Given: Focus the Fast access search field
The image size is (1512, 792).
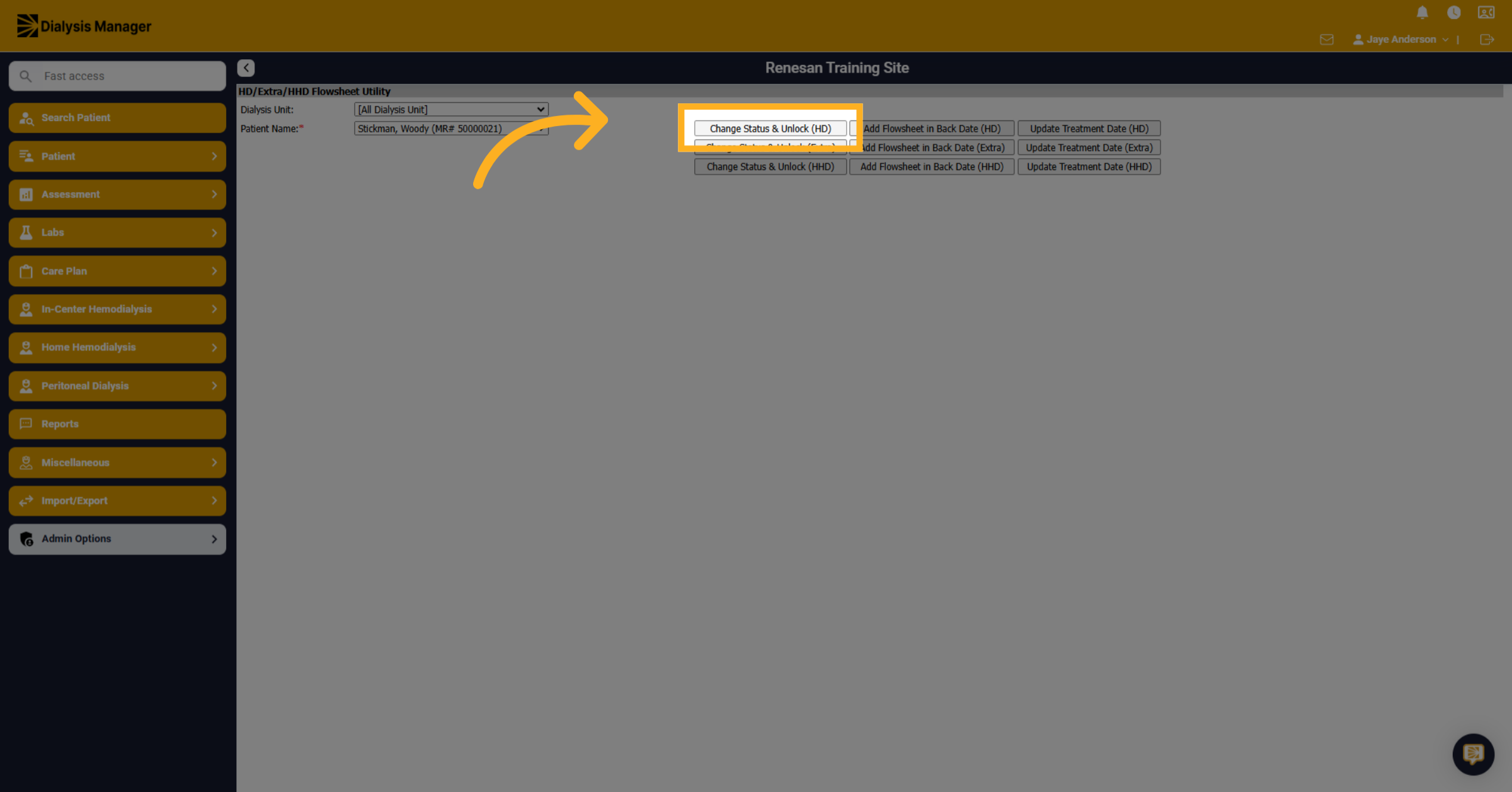Looking at the screenshot, I should (117, 76).
